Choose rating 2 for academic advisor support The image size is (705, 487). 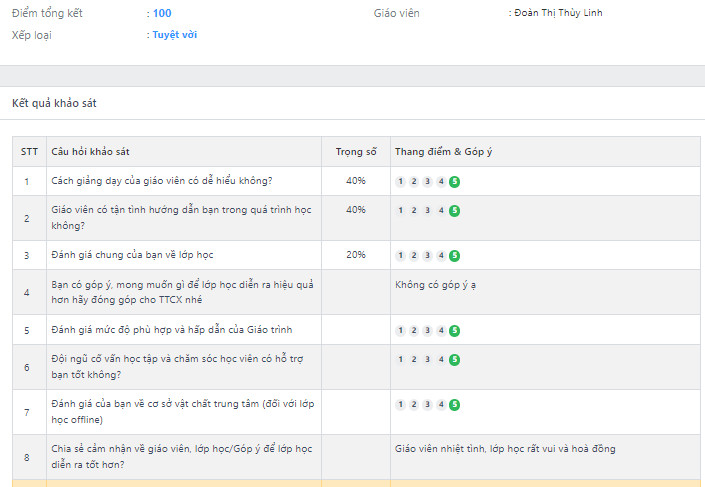[414, 360]
